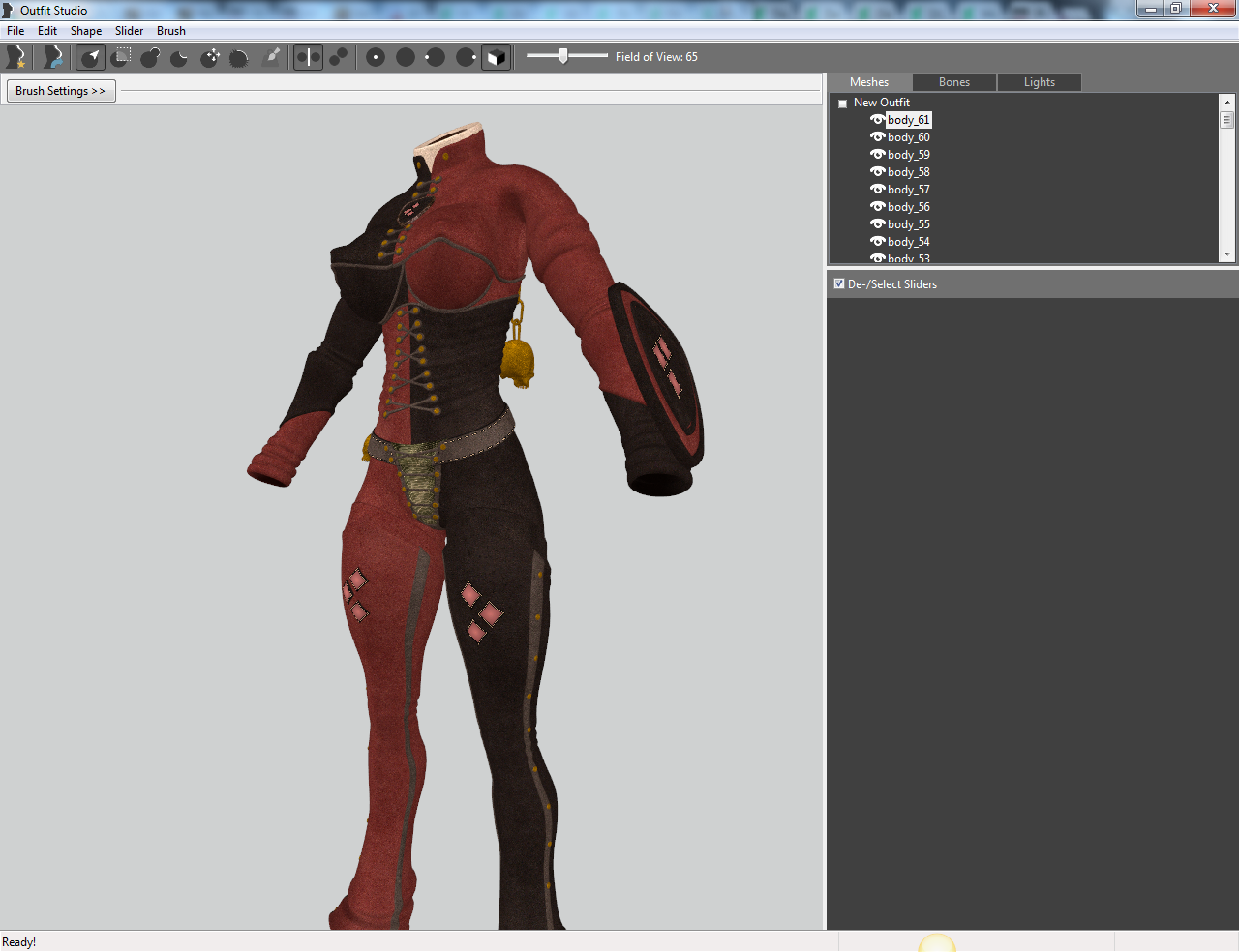Viewport: 1239px width, 952px height.
Task: Click the plain solid circle toolbar icon
Action: [x=406, y=57]
